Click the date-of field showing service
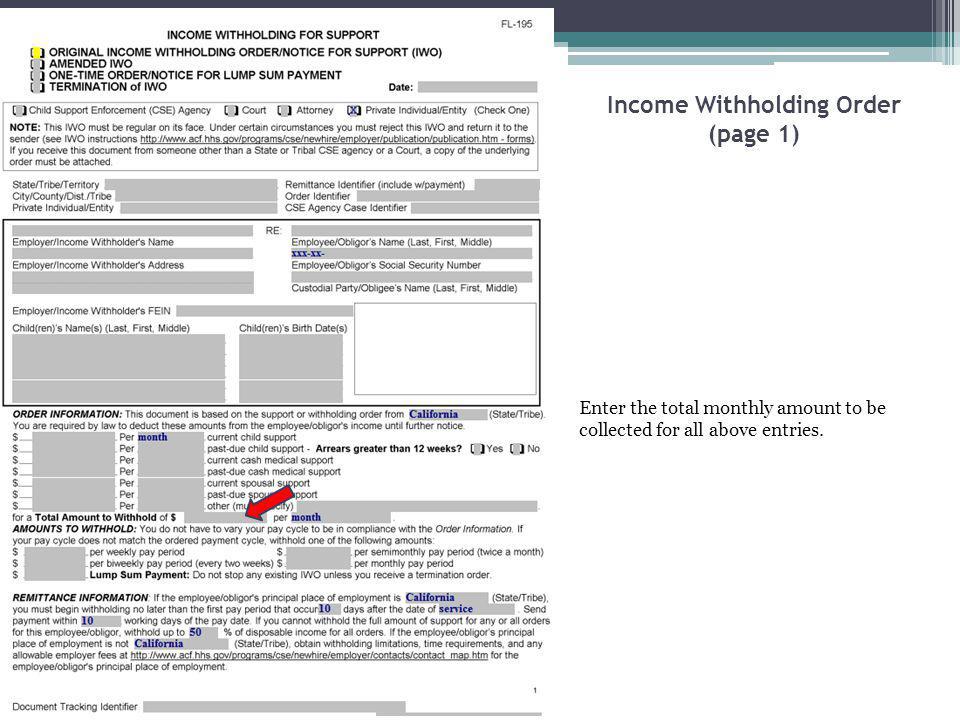960x720 pixels. tap(476, 609)
